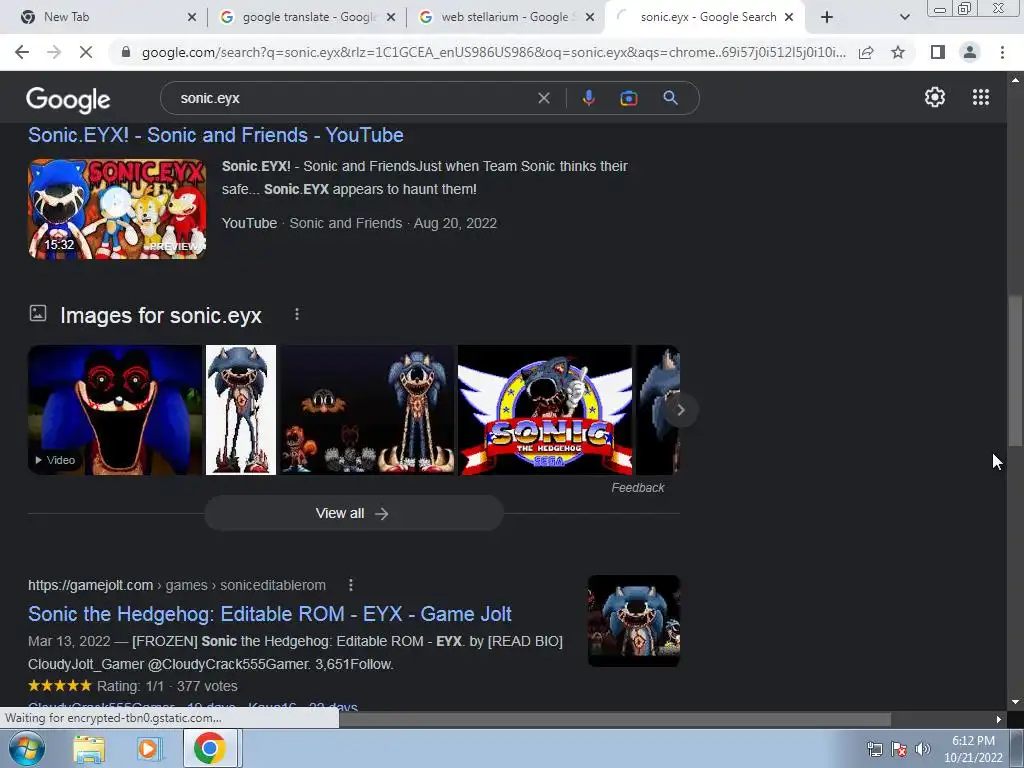1024x768 pixels.
Task: Open the network tray icon
Action: [x=874, y=749]
